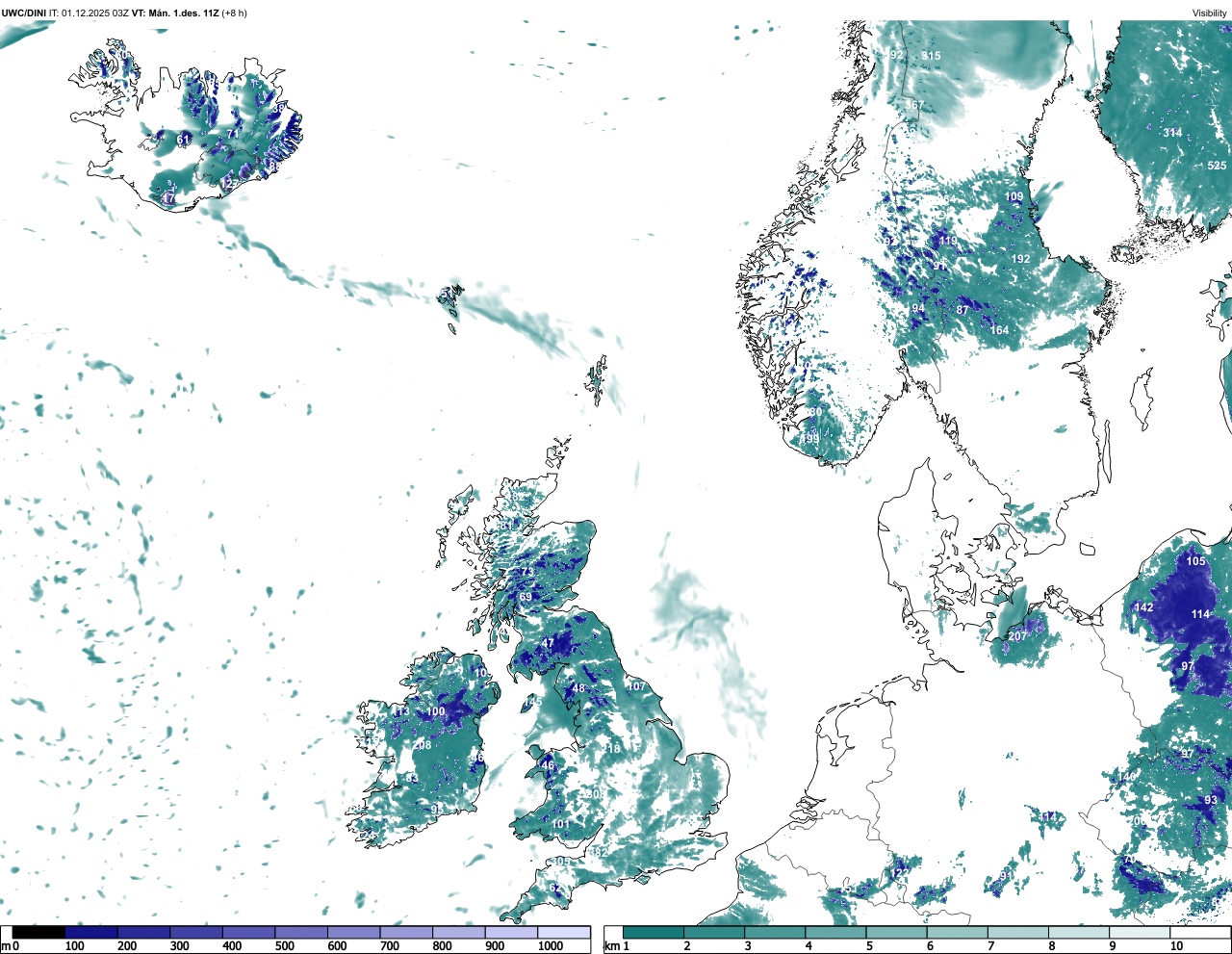Click the '315' value in northern Norway

click(930, 56)
